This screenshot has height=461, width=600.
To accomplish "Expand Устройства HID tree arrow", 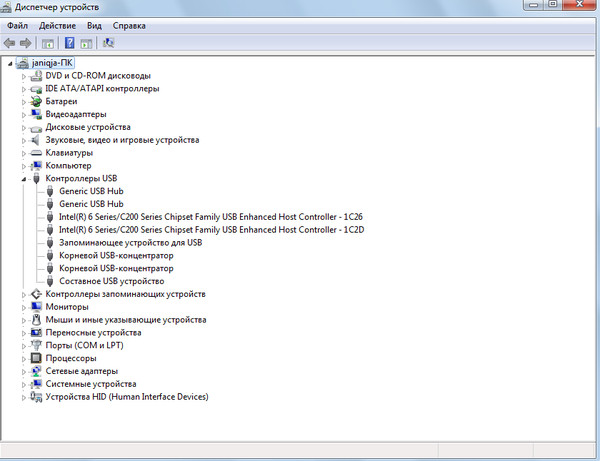I will point(24,397).
